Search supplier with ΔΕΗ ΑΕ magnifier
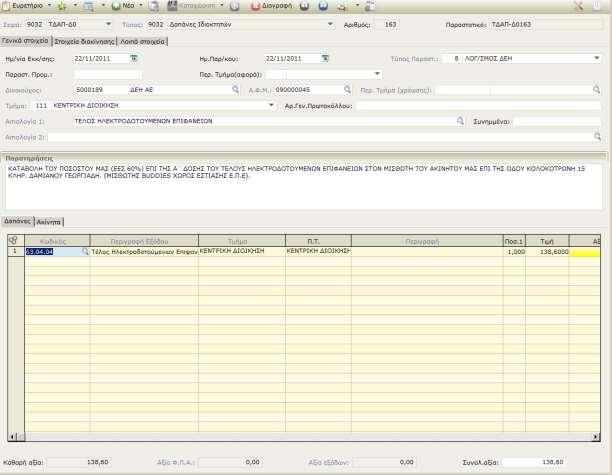612x475 pixels. pyautogui.click(x=235, y=90)
